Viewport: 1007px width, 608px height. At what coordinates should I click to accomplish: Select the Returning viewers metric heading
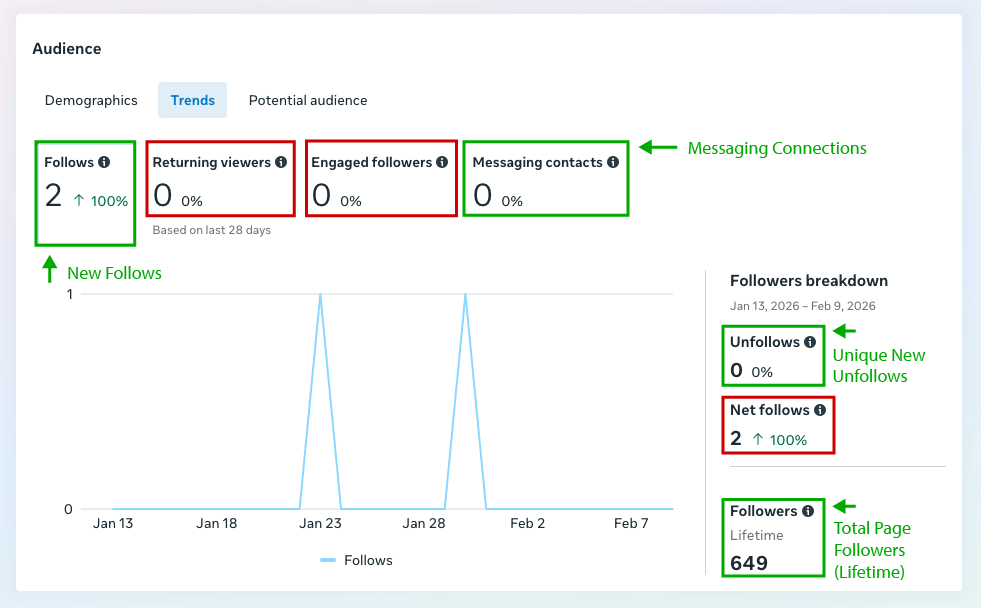(212, 162)
